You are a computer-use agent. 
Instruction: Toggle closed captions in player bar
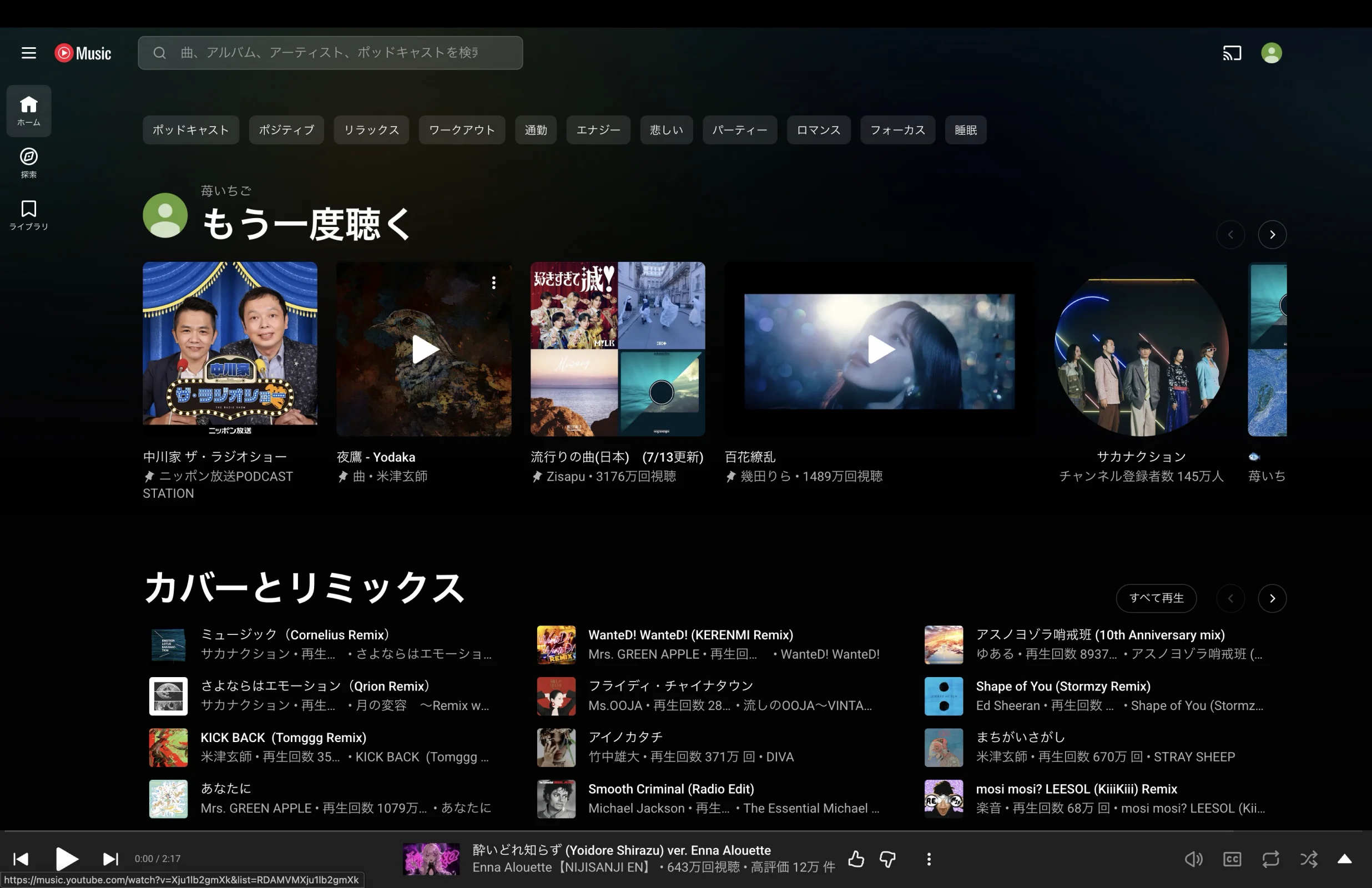pyautogui.click(x=1232, y=859)
